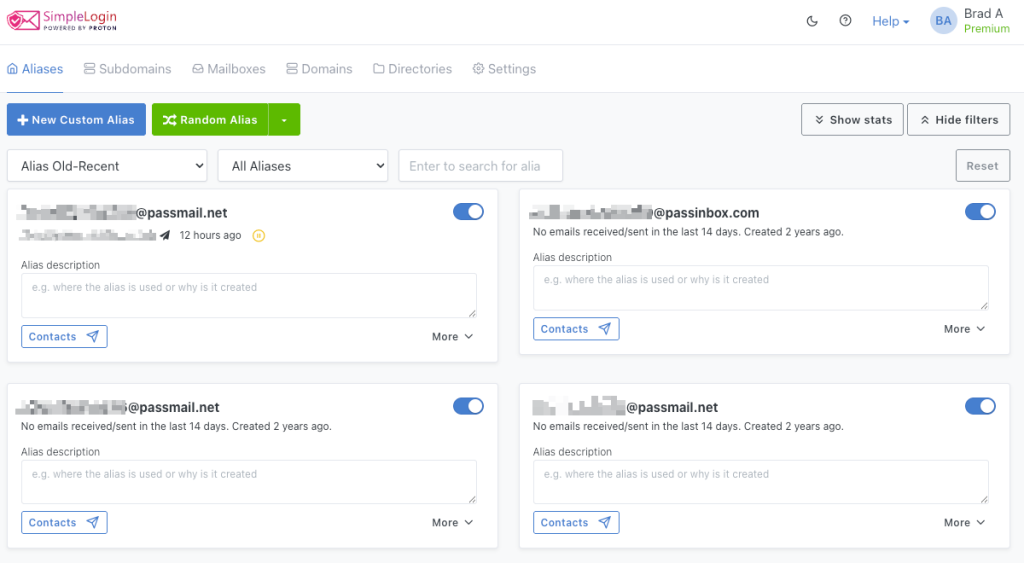Screen dimensions: 1024x563
Task: Expand More on the passinbox.com alias card
Action: pos(965,329)
